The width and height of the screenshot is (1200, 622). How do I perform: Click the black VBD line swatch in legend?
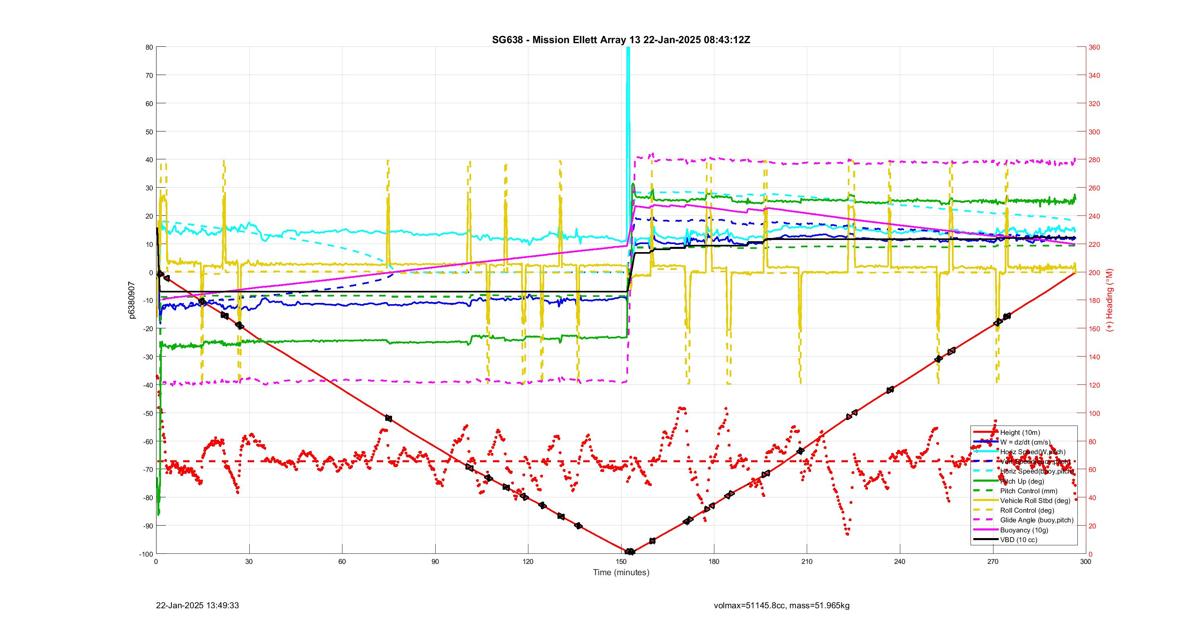point(986,540)
